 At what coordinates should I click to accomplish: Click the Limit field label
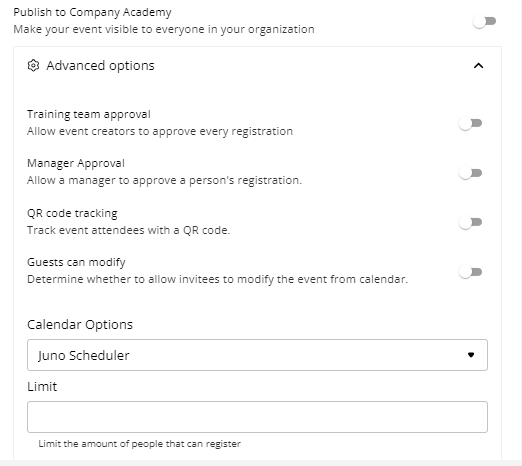click(x=42, y=387)
